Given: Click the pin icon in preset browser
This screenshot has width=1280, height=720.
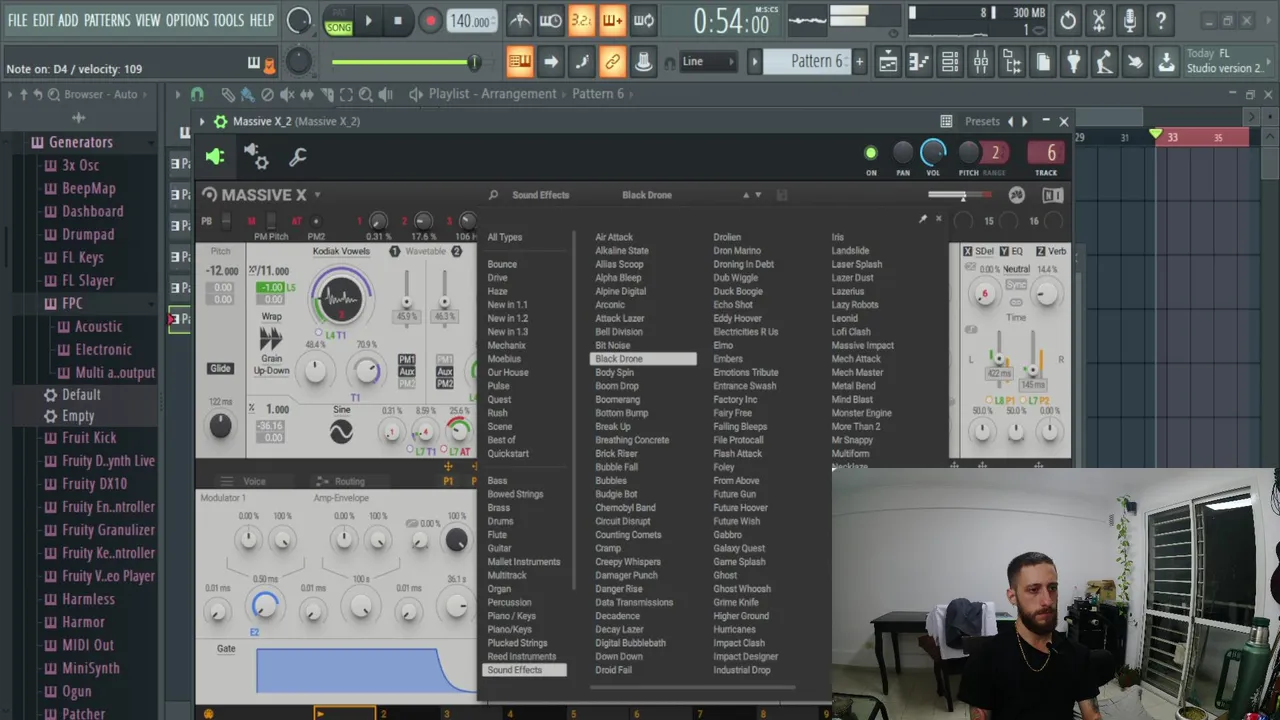Looking at the screenshot, I should point(923,219).
